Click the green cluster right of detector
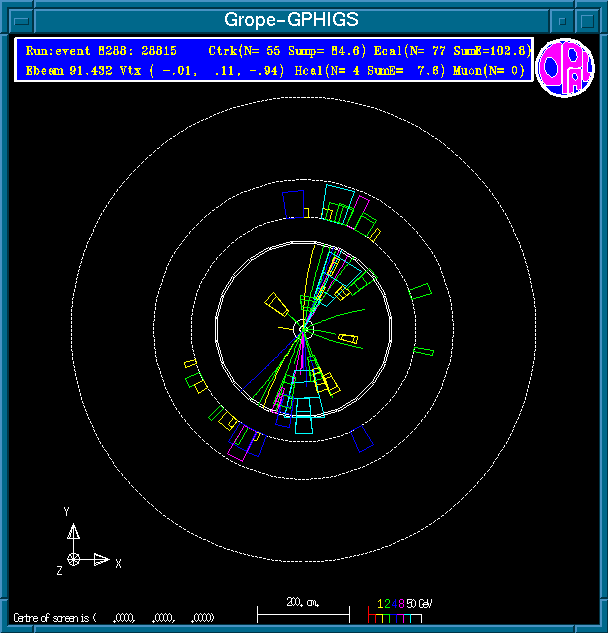The image size is (608, 633). click(x=420, y=291)
